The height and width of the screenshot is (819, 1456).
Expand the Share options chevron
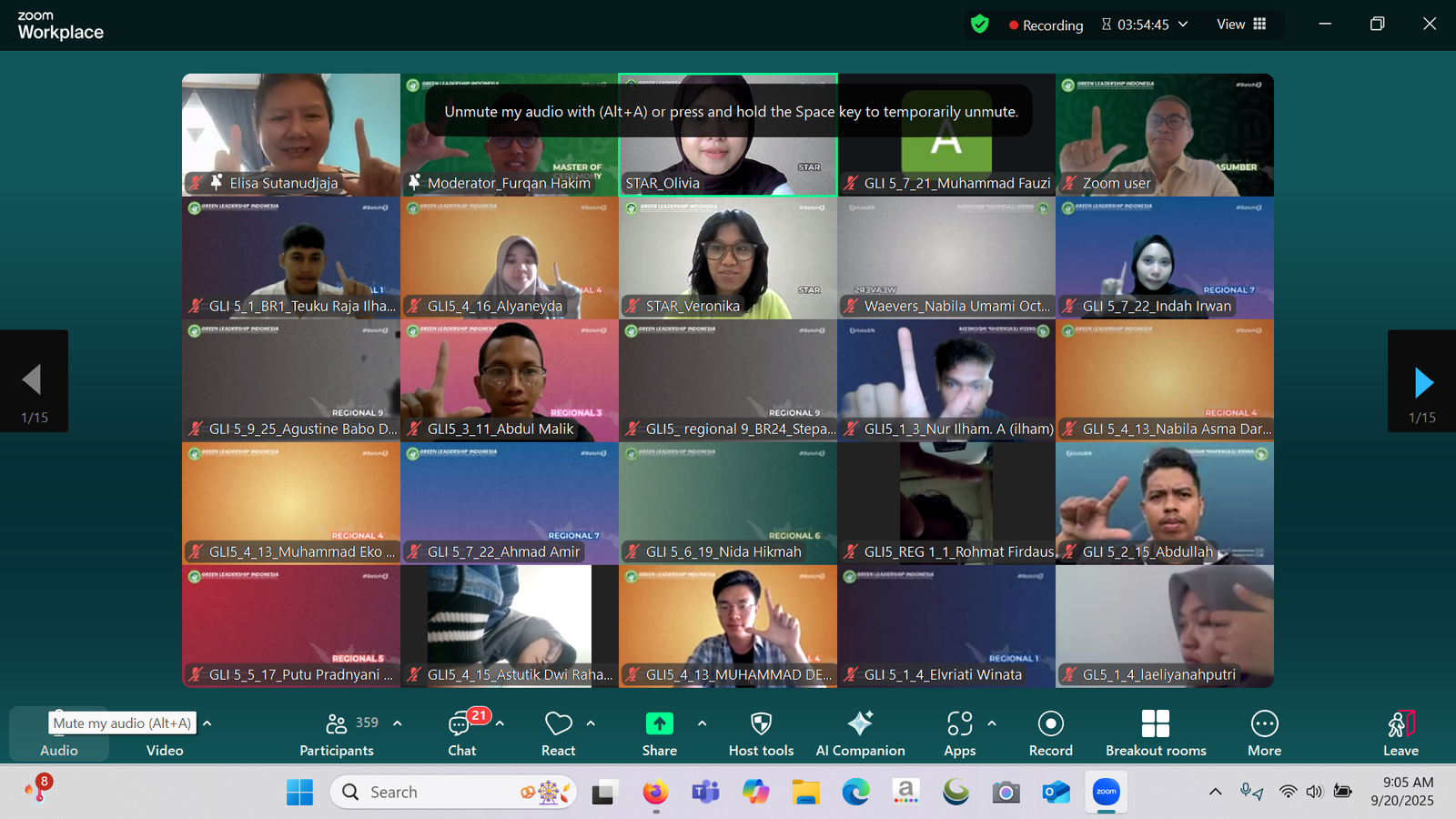coord(702,723)
